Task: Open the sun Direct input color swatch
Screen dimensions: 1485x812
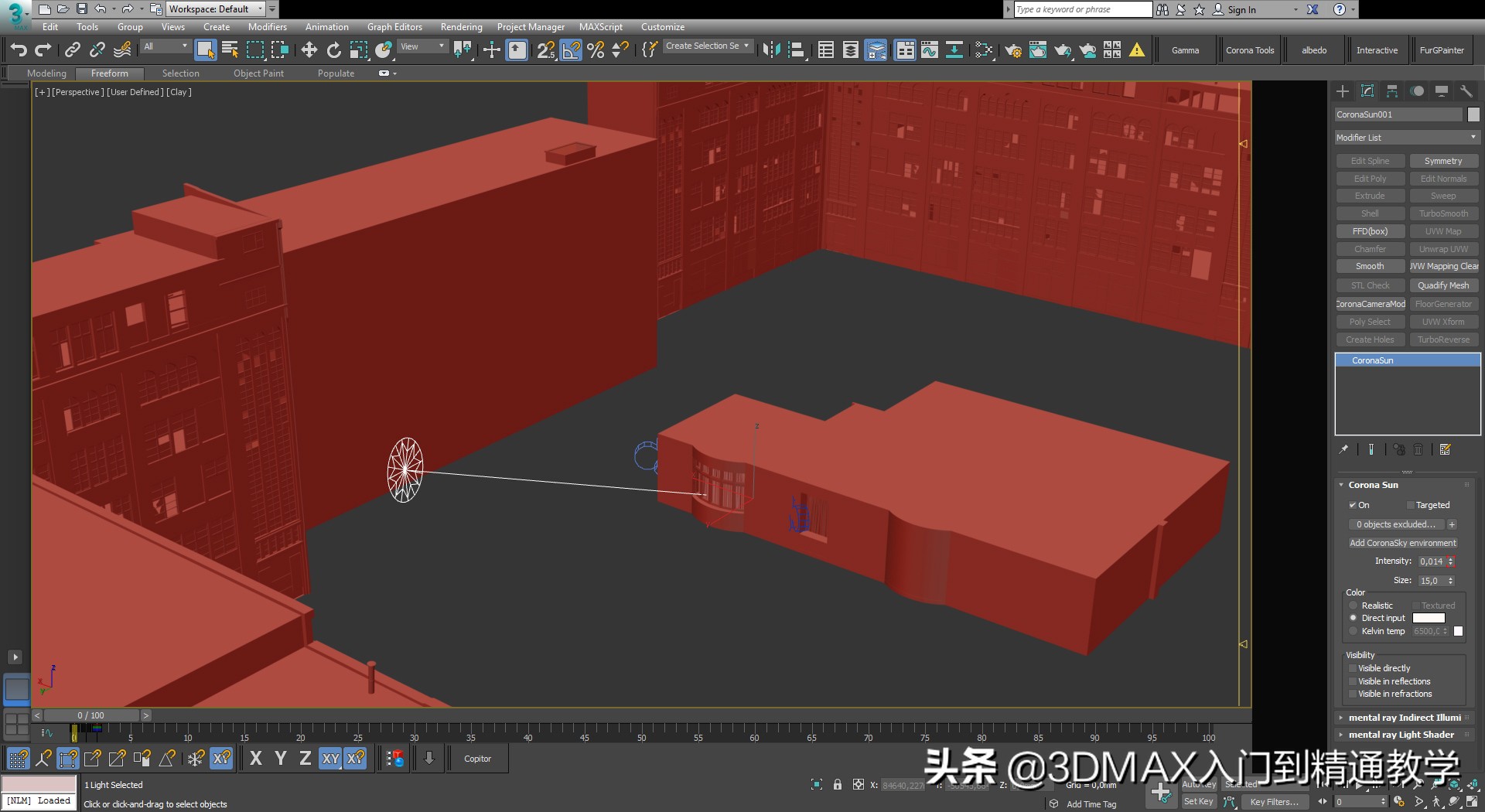Action: pos(1429,618)
